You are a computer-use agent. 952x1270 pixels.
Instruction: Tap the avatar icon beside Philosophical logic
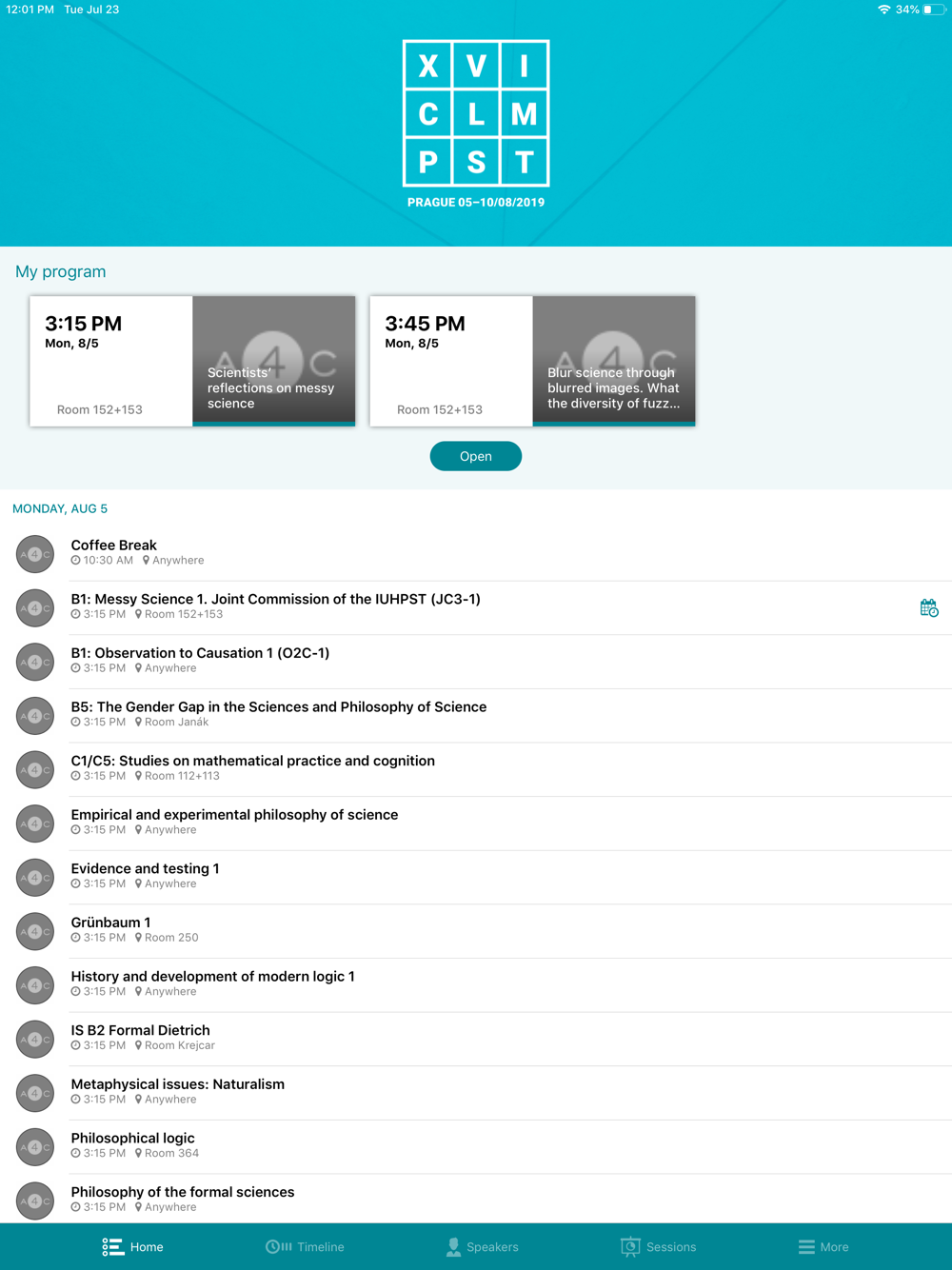tap(35, 1147)
